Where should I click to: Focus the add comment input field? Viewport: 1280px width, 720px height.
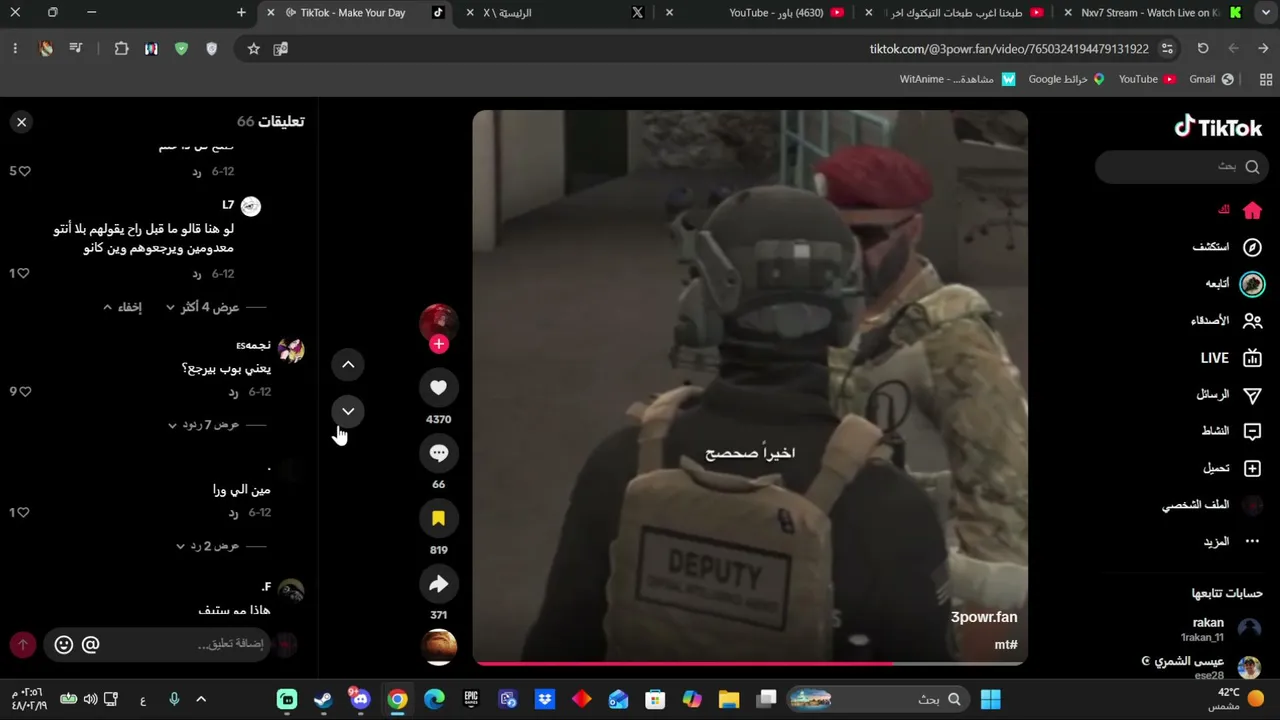tap(157, 645)
